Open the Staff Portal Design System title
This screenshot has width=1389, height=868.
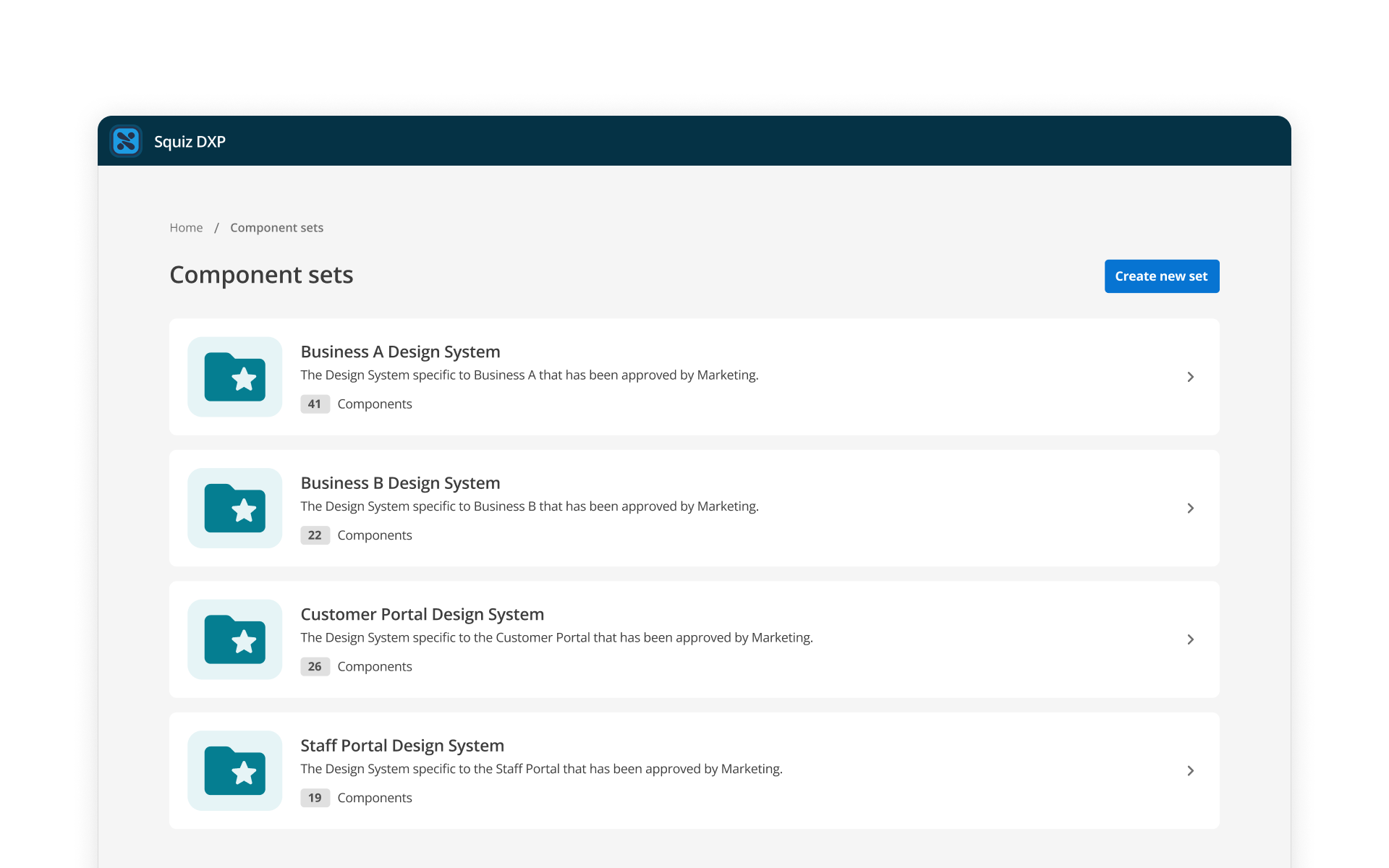[x=402, y=745]
